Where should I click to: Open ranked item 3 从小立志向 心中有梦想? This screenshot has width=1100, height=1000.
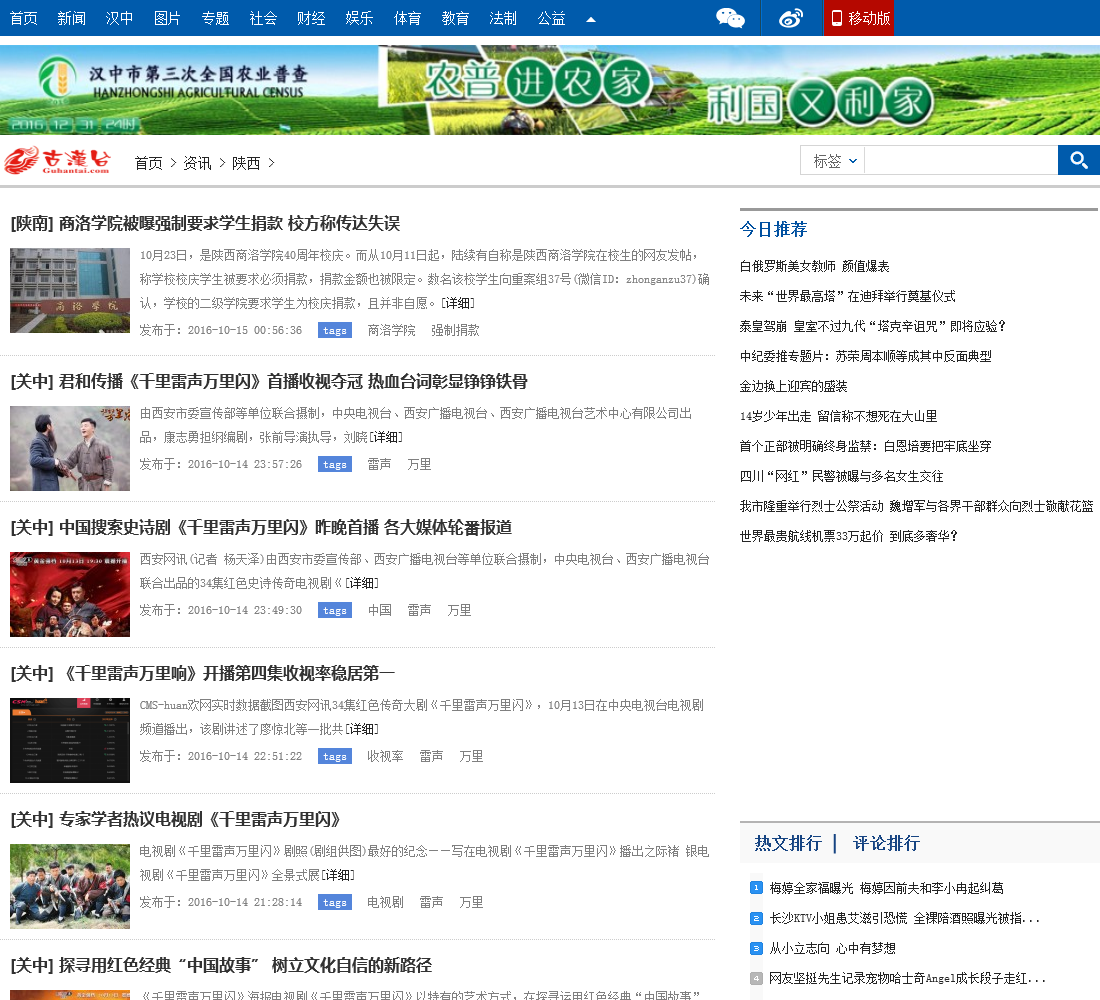tap(832, 948)
